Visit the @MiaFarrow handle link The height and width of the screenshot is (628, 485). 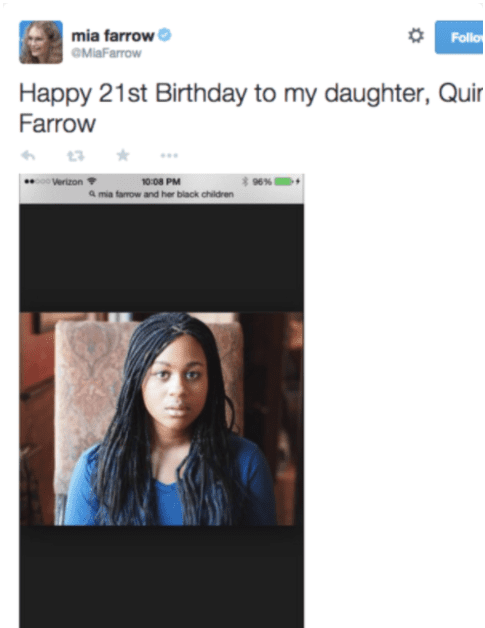click(106, 53)
